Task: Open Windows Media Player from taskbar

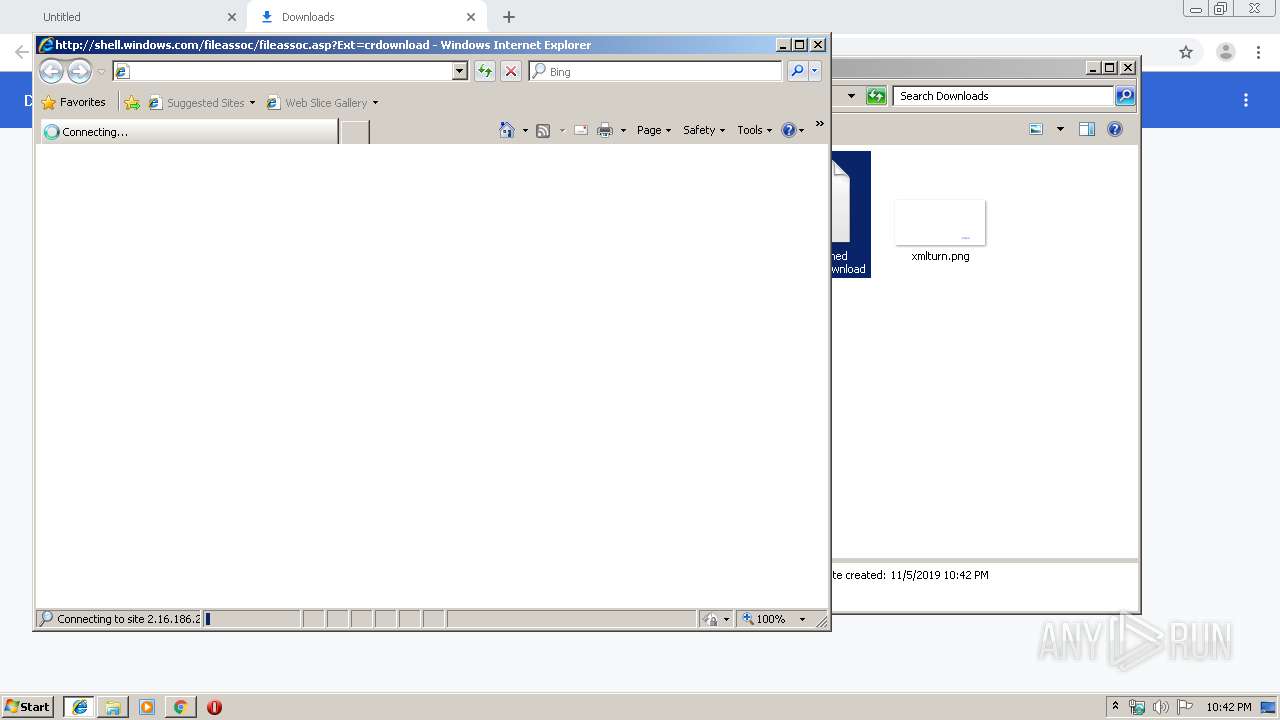Action: pyautogui.click(x=147, y=707)
